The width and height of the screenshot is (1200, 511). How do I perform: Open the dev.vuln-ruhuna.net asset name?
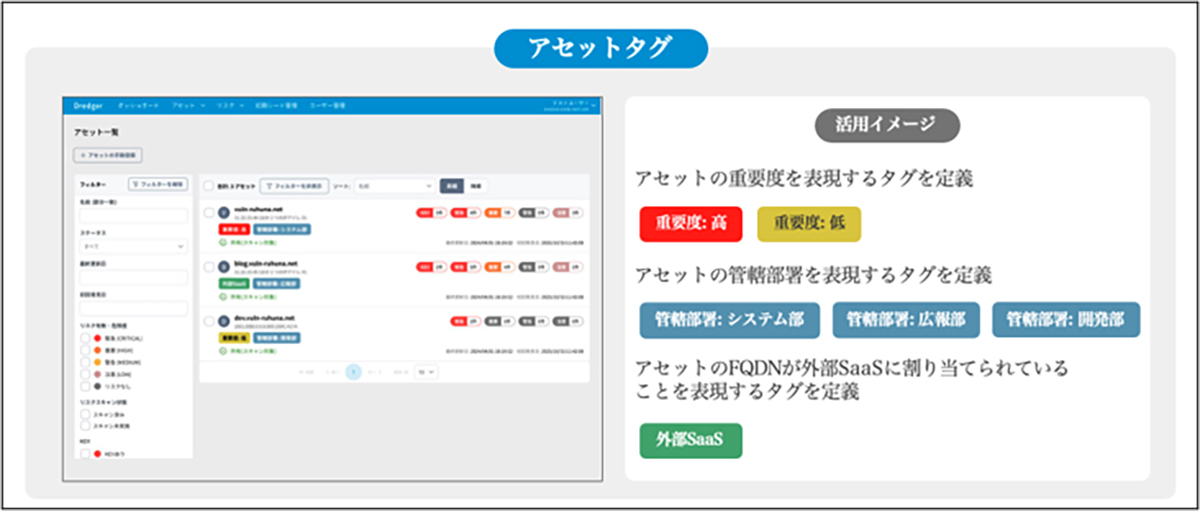coord(265,317)
